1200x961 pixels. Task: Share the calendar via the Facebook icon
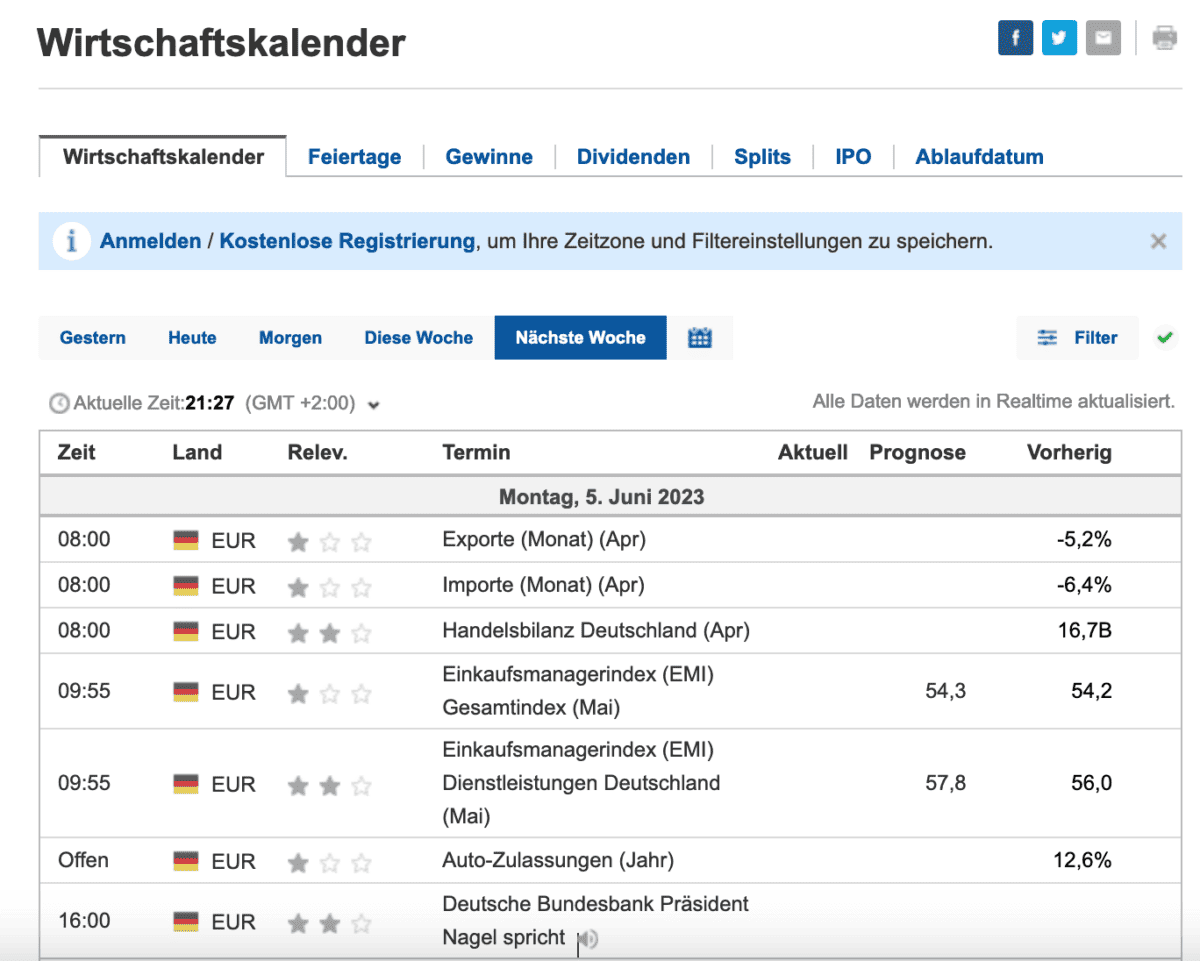coord(1015,37)
